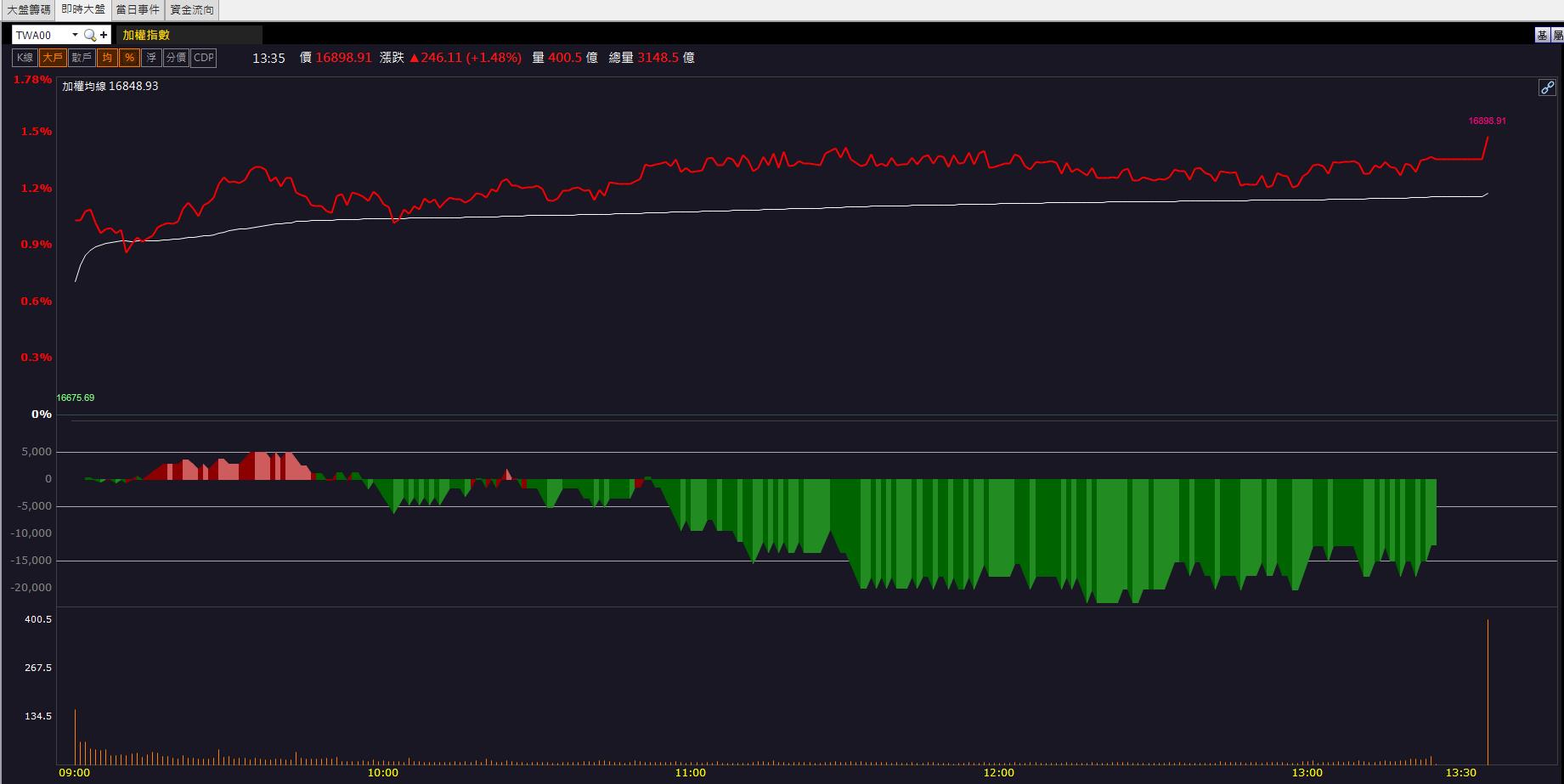The height and width of the screenshot is (784, 1564).
Task: Click the 400.5 volume axis label
Action: [x=38, y=619]
